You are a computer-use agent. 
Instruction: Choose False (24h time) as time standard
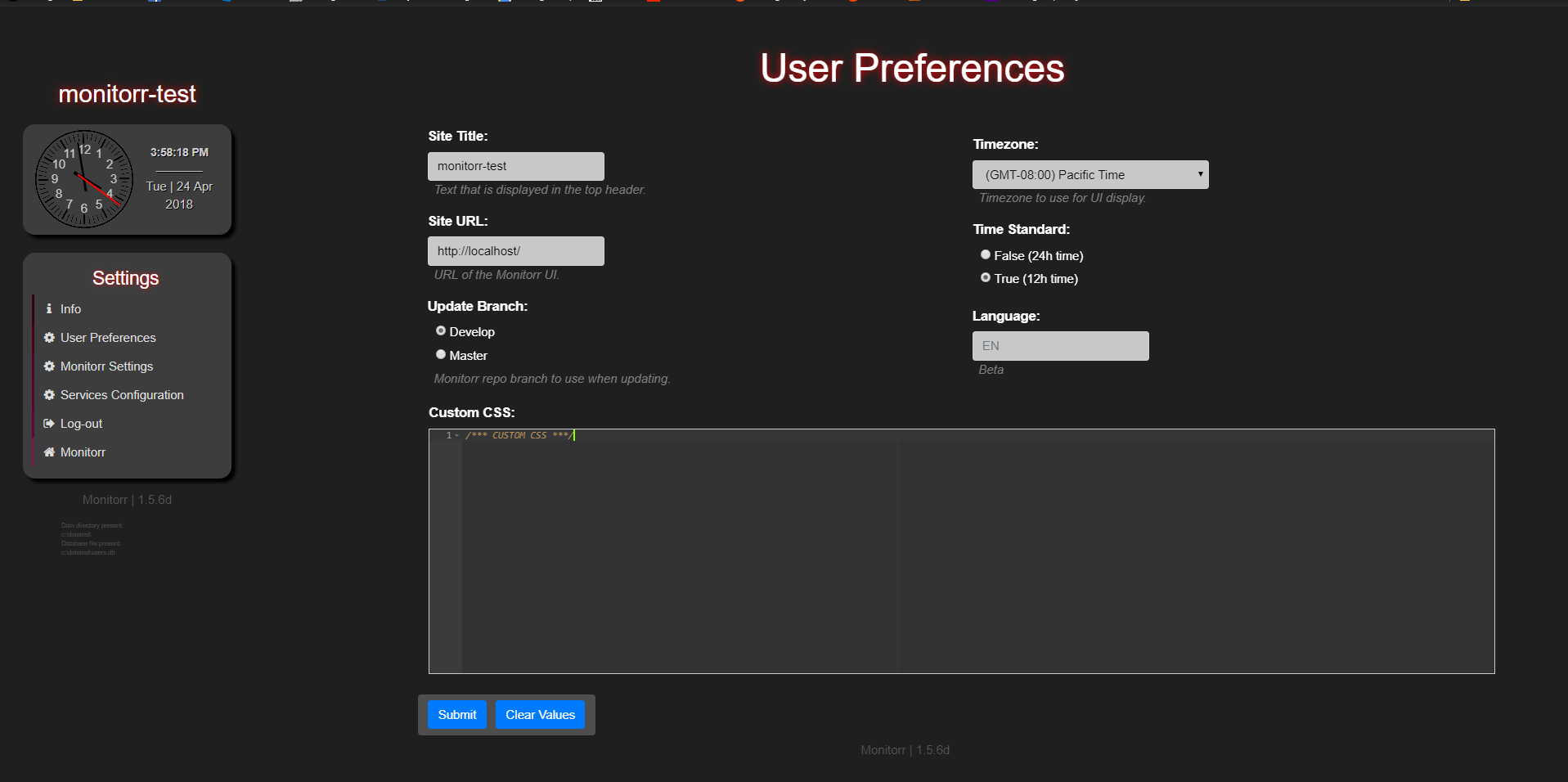[986, 254]
